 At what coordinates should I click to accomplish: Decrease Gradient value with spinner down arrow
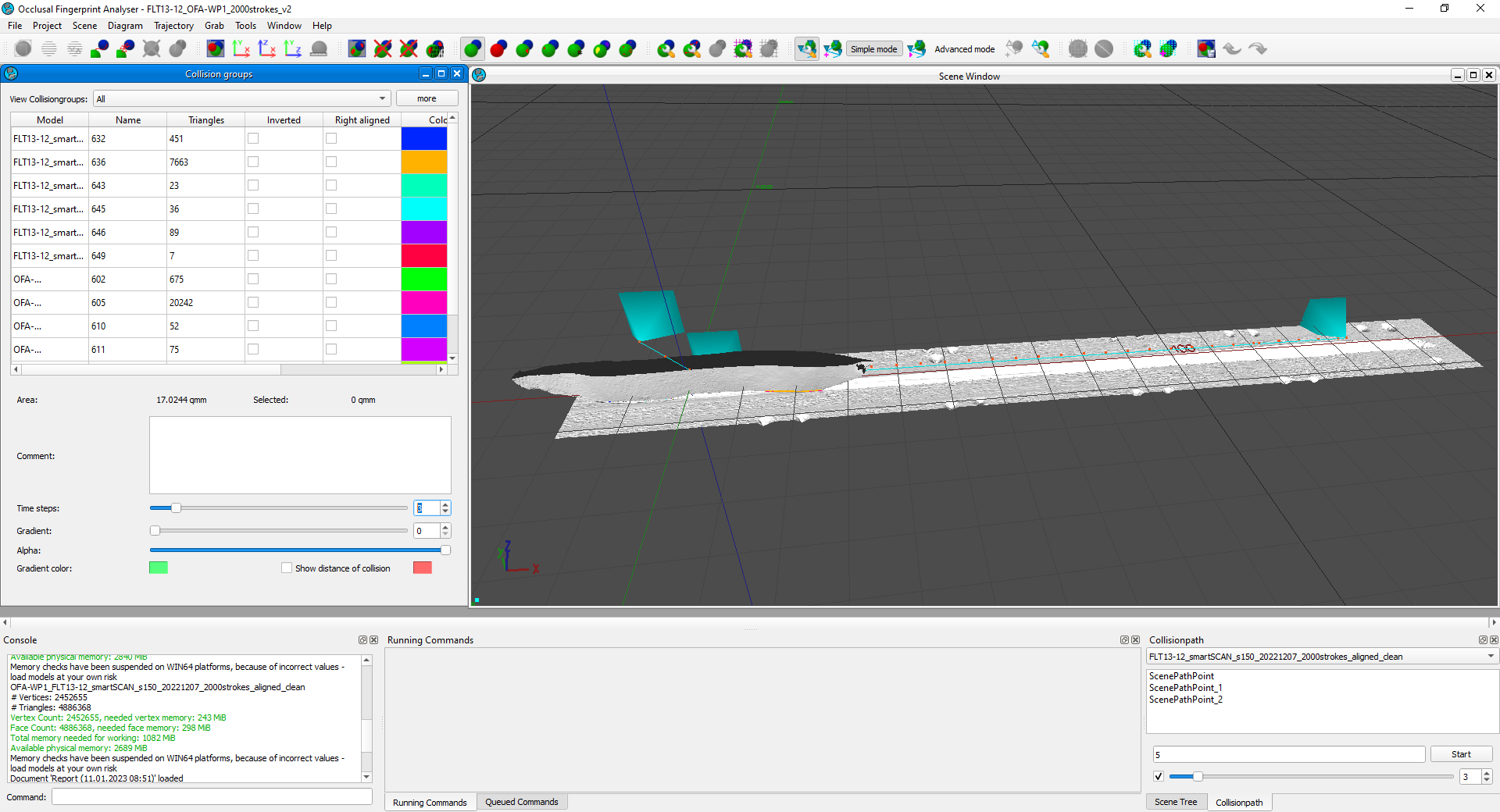tap(445, 535)
